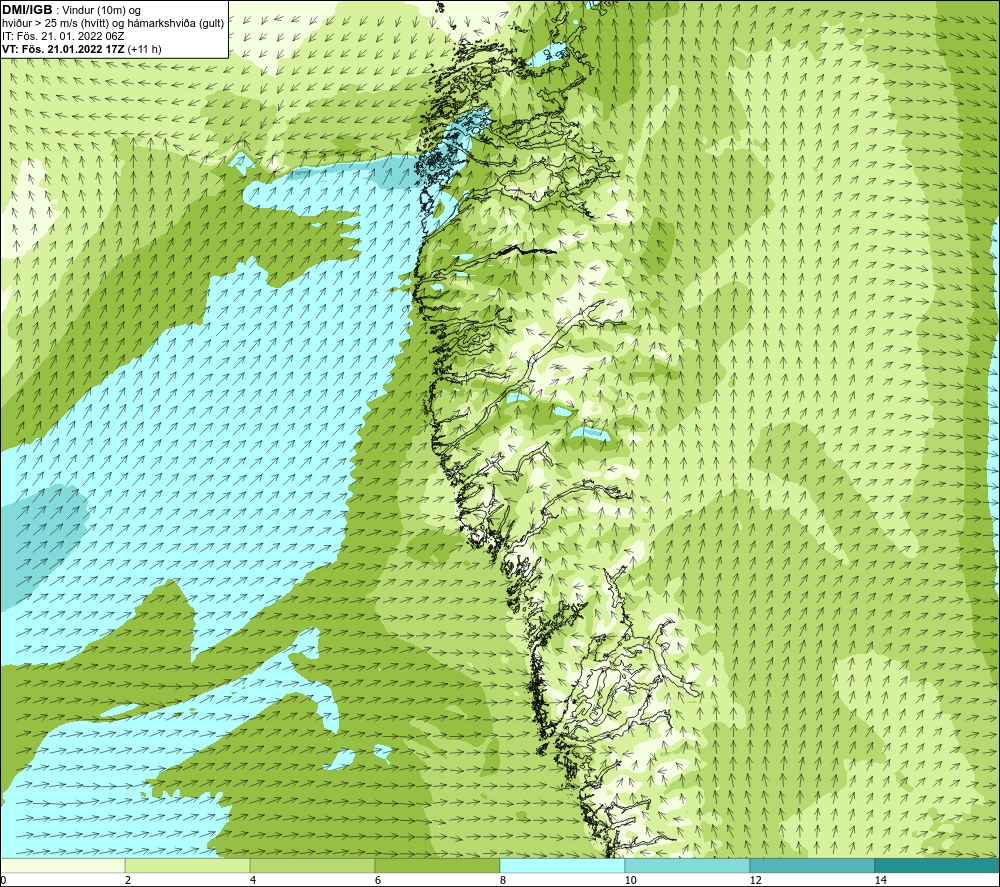Image resolution: width=1000 pixels, height=887 pixels.
Task: Click the pale 0–2 m/s color scale swatch
Action: 62,865
